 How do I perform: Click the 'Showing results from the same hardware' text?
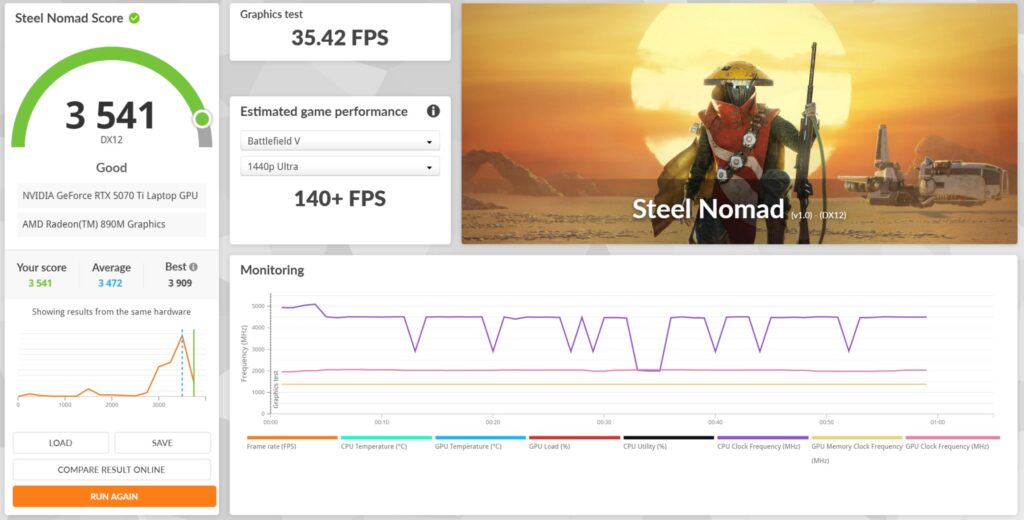pos(112,312)
